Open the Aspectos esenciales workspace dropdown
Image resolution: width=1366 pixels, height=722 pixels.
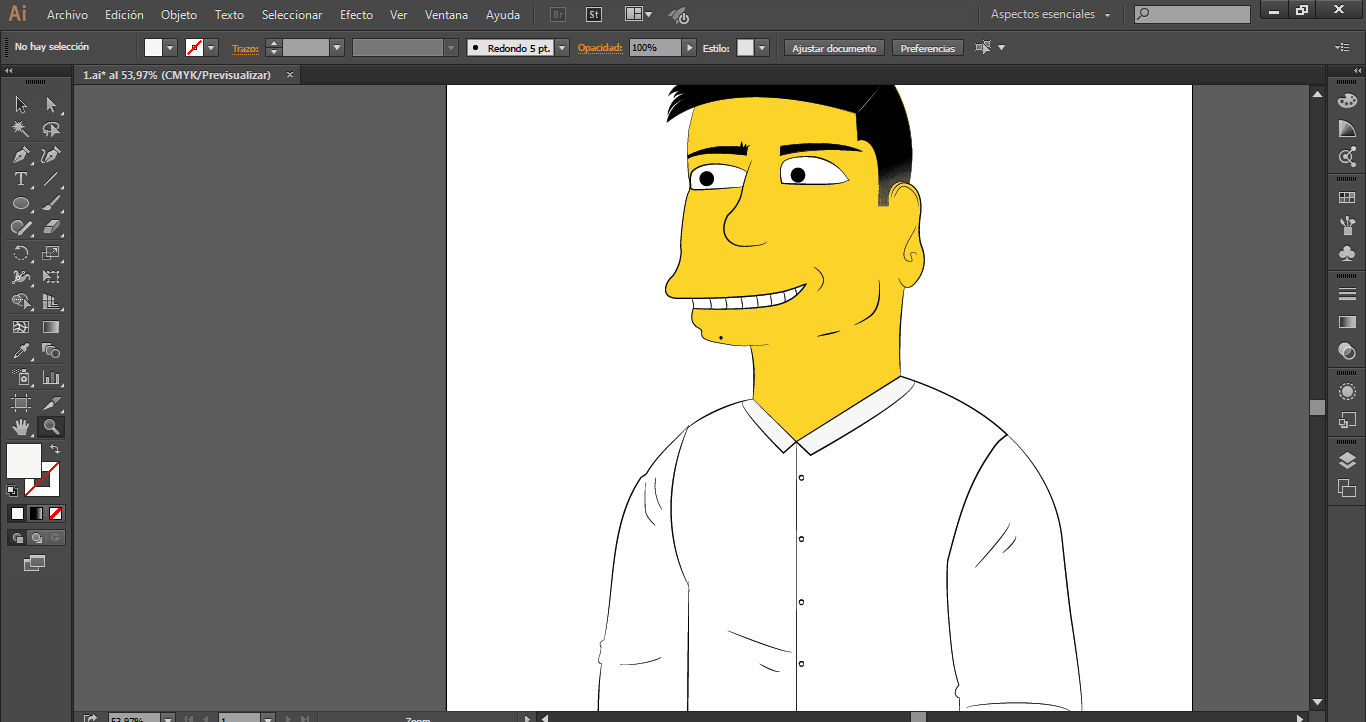click(1050, 15)
